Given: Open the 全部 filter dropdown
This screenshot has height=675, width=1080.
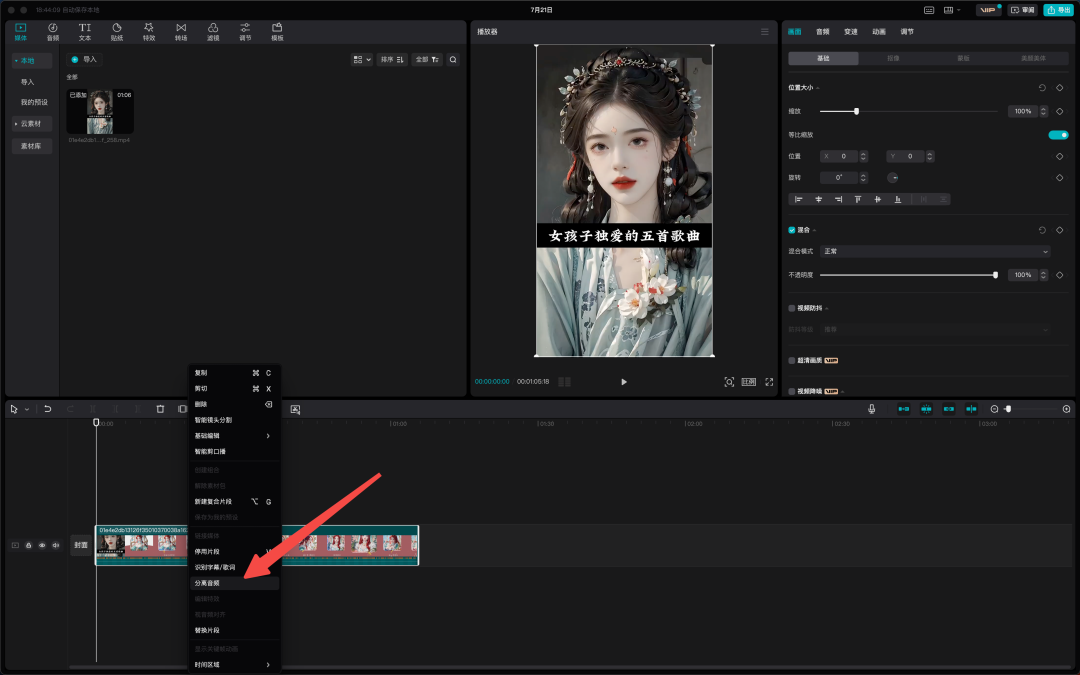Looking at the screenshot, I should [x=427, y=60].
